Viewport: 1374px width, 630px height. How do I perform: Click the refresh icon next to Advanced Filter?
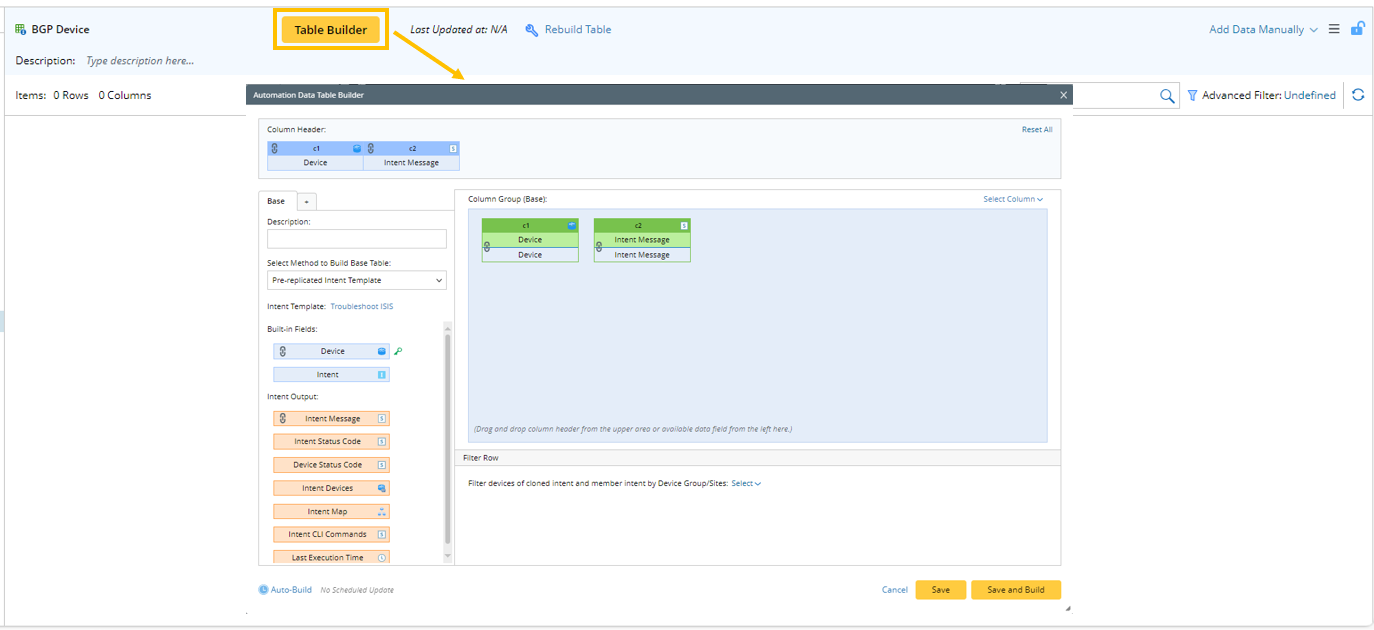pyautogui.click(x=1358, y=95)
